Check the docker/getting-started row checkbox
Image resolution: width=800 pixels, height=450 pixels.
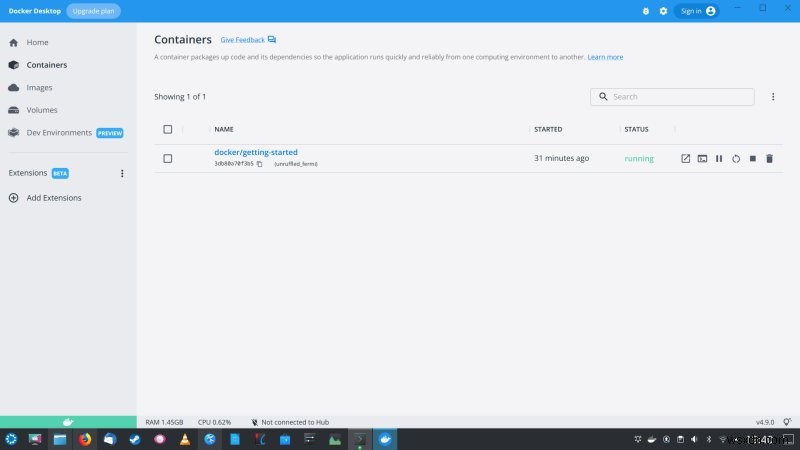167,159
